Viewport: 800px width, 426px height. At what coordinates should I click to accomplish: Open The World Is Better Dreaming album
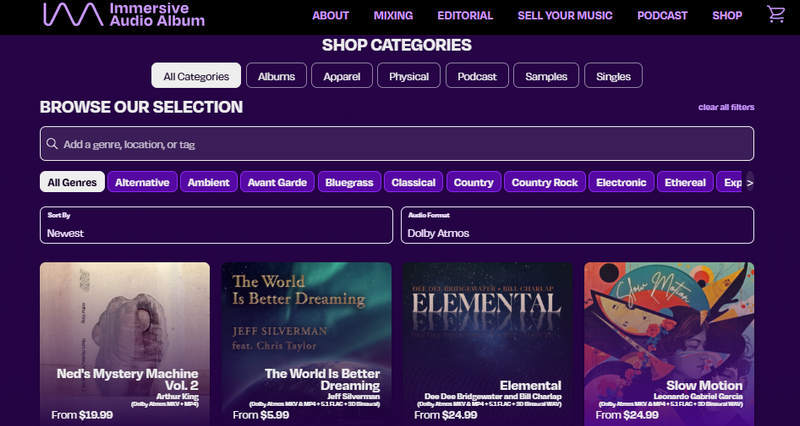307,344
